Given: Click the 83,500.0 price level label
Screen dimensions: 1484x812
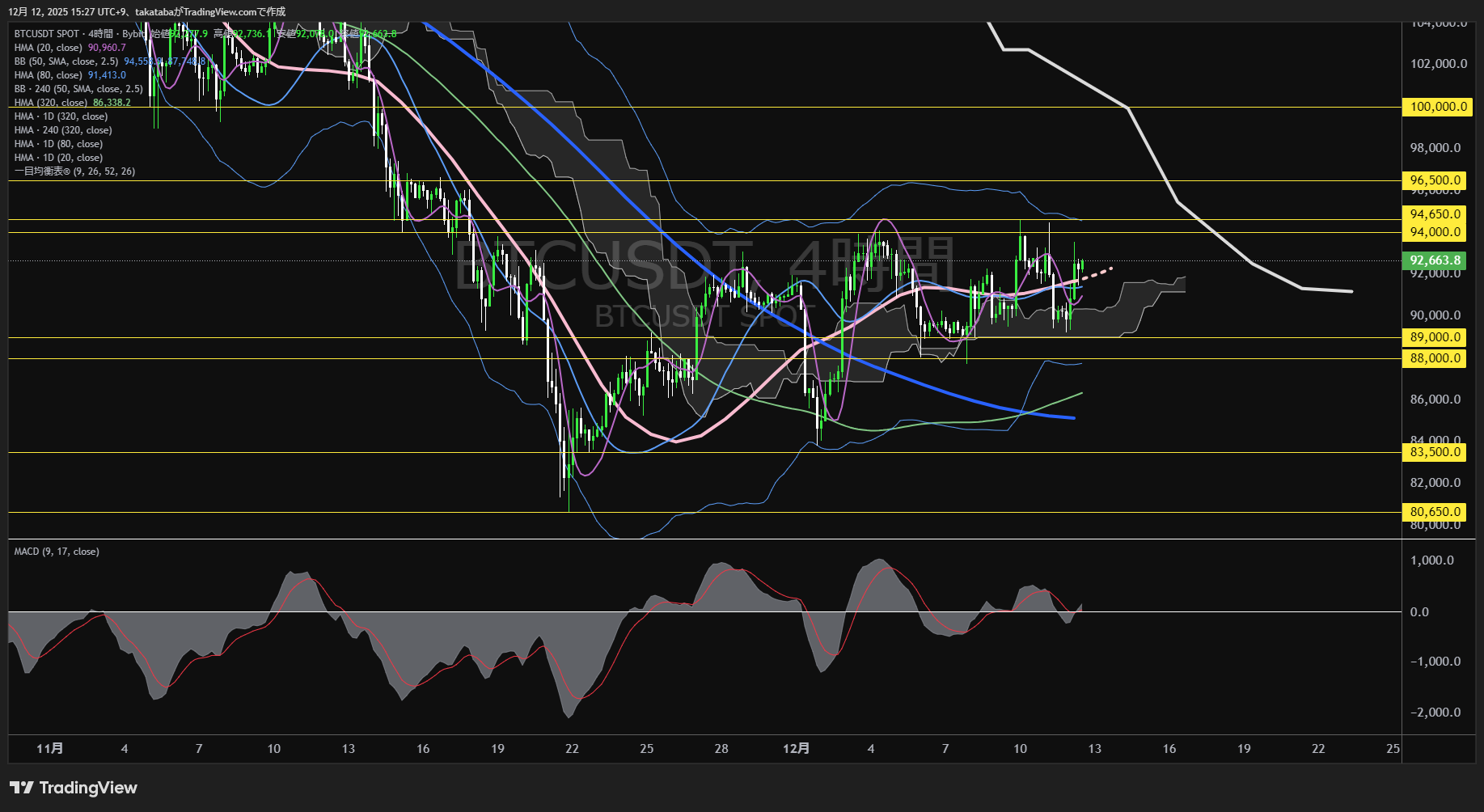Looking at the screenshot, I should point(1435,452).
